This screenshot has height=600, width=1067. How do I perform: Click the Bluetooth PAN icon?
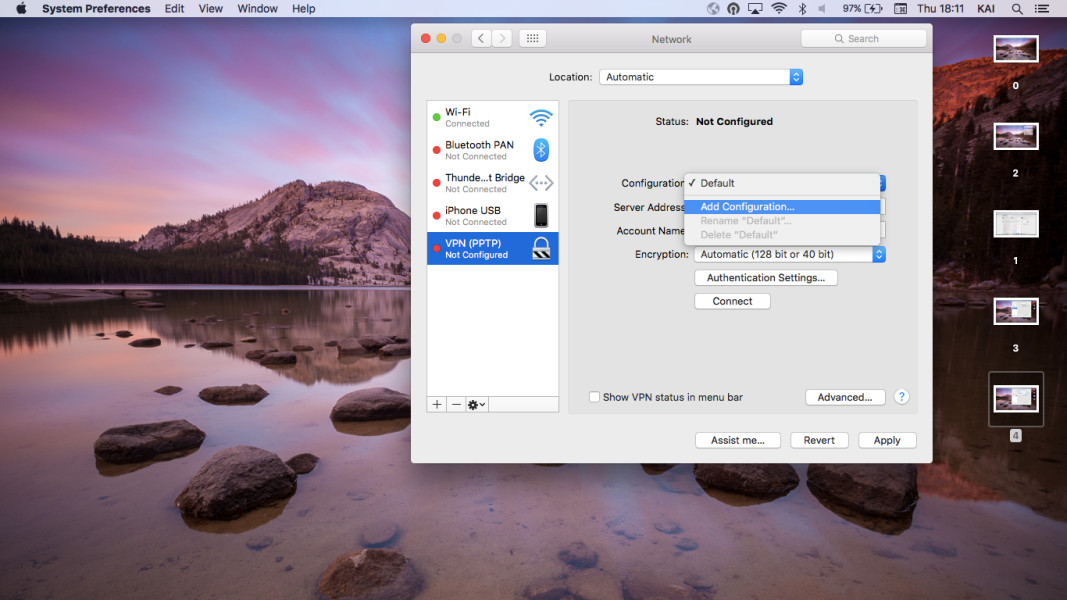pos(541,150)
